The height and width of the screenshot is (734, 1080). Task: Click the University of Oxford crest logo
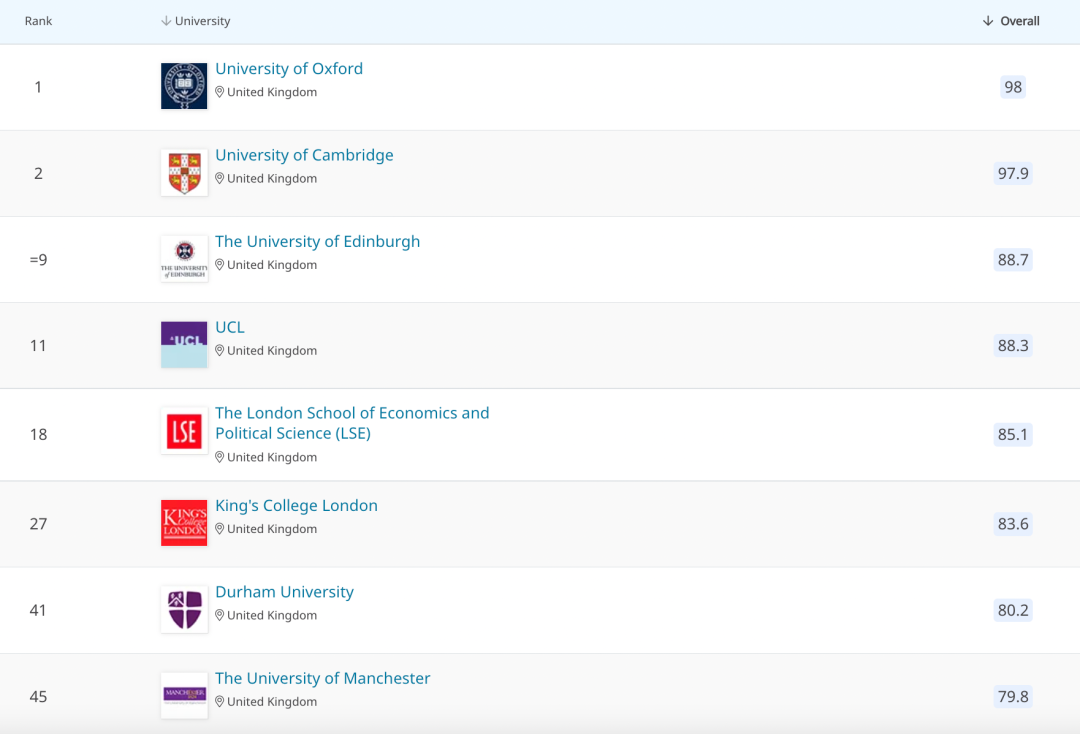184,86
